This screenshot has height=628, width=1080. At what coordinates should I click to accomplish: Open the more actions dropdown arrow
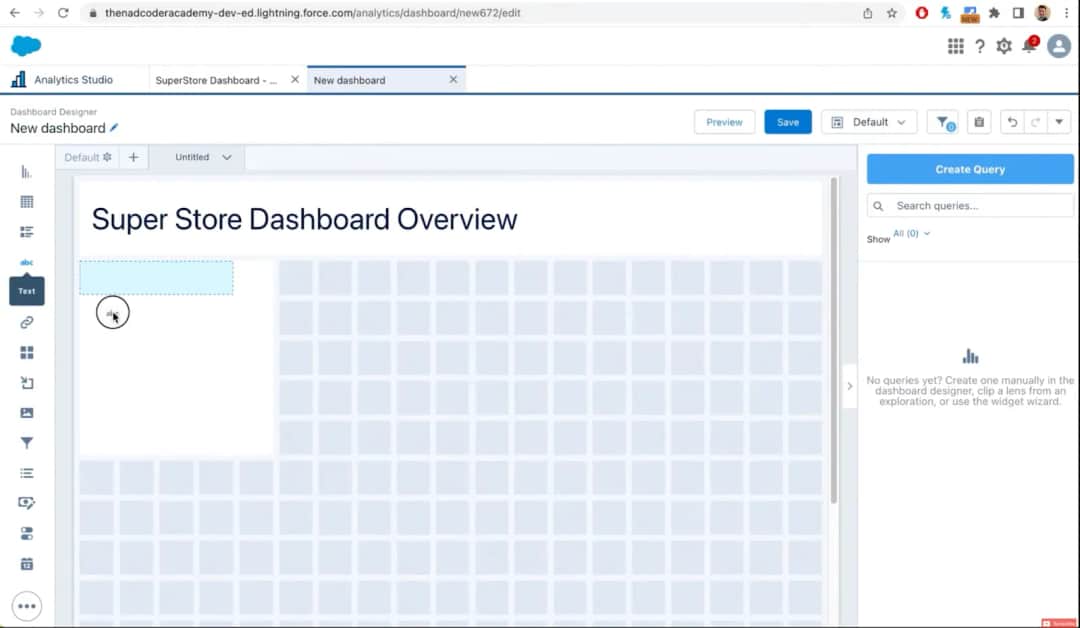[x=1059, y=123]
